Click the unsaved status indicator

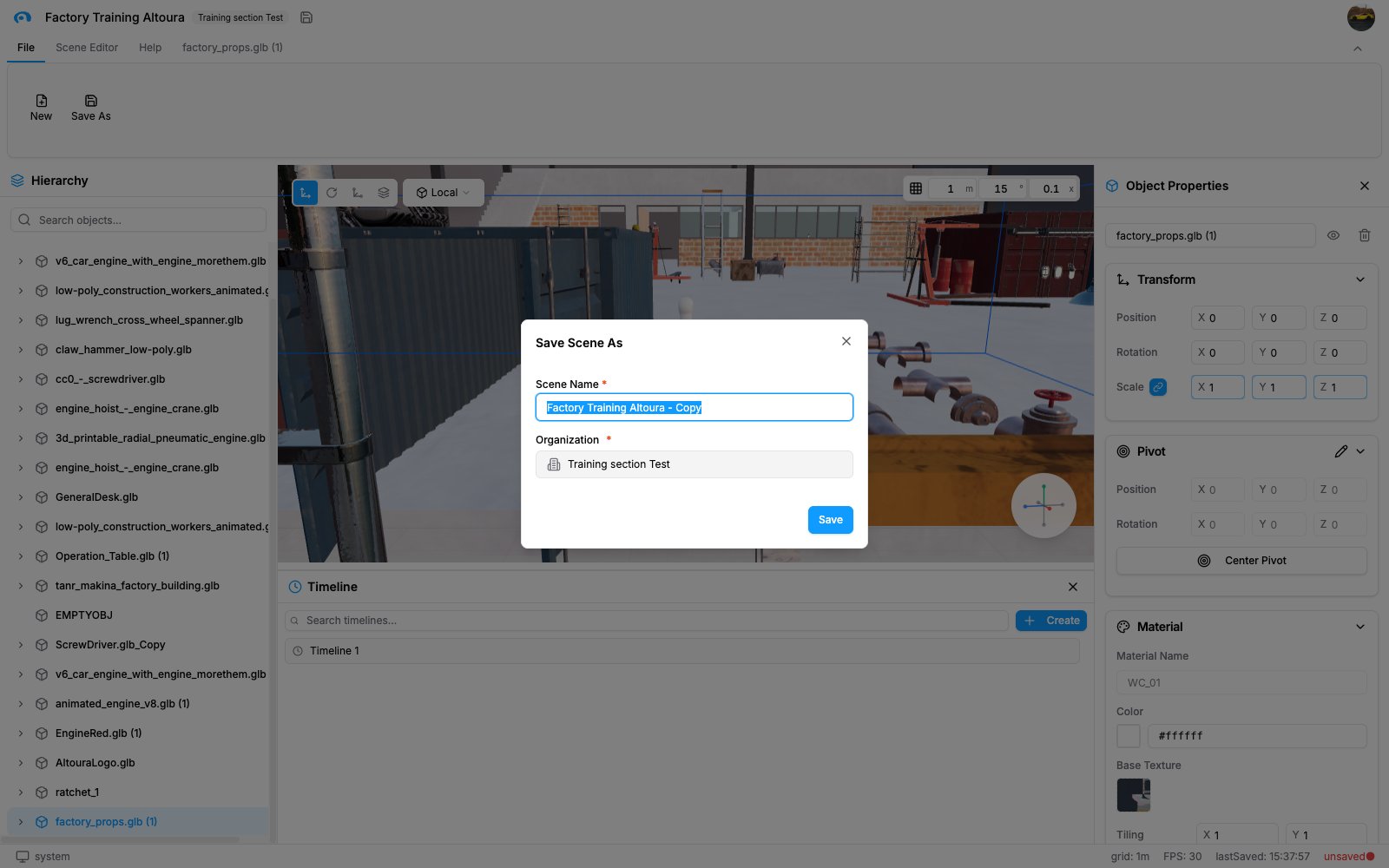(x=1348, y=857)
